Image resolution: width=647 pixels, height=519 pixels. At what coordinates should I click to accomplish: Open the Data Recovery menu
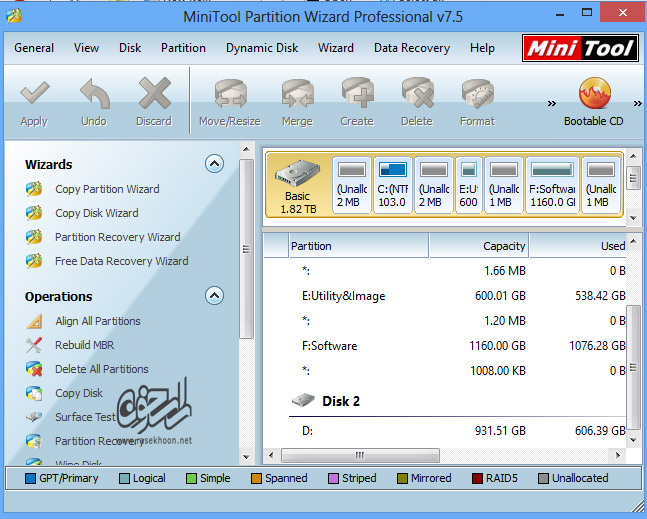point(412,48)
